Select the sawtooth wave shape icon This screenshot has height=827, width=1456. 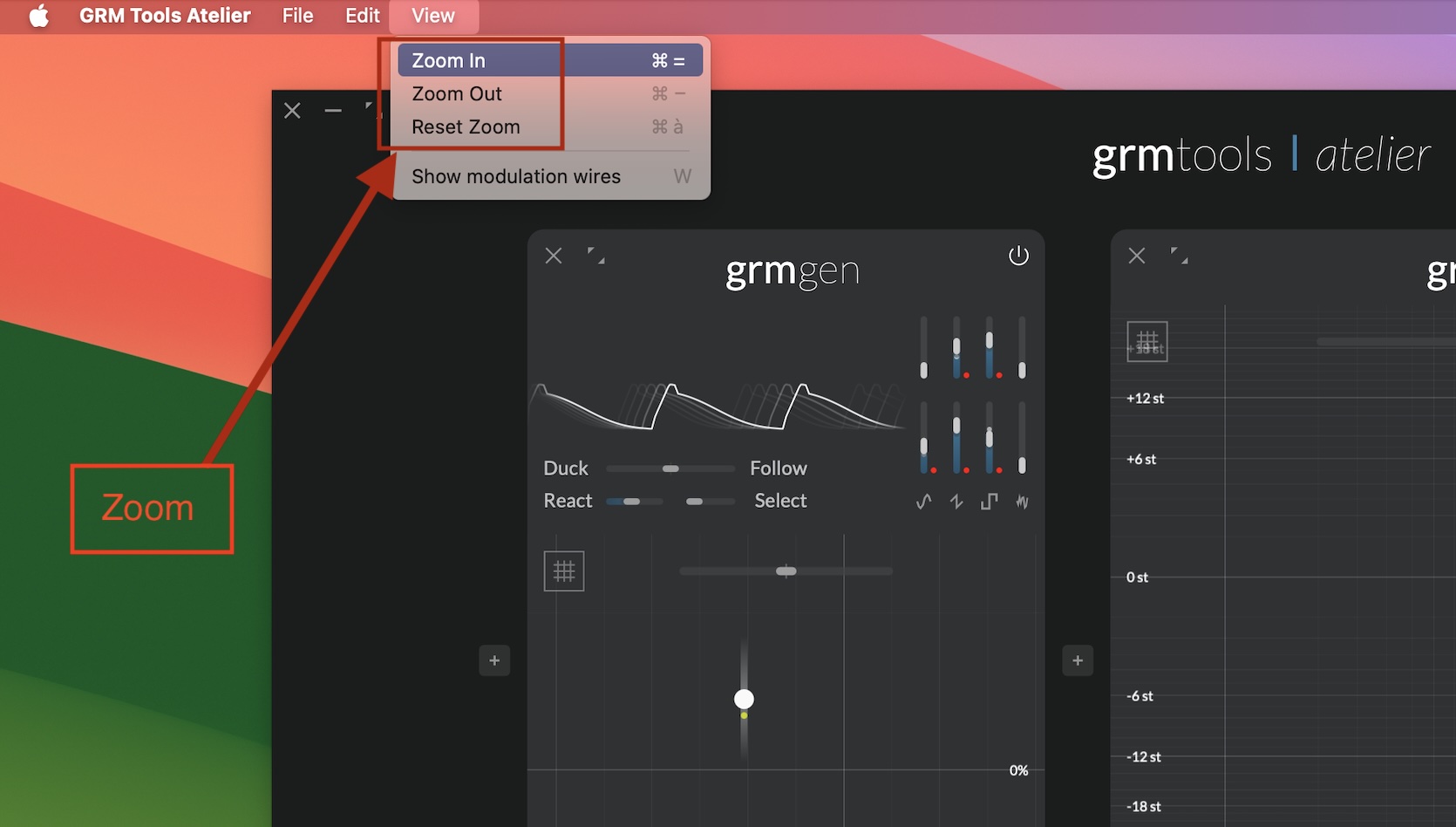tap(956, 502)
